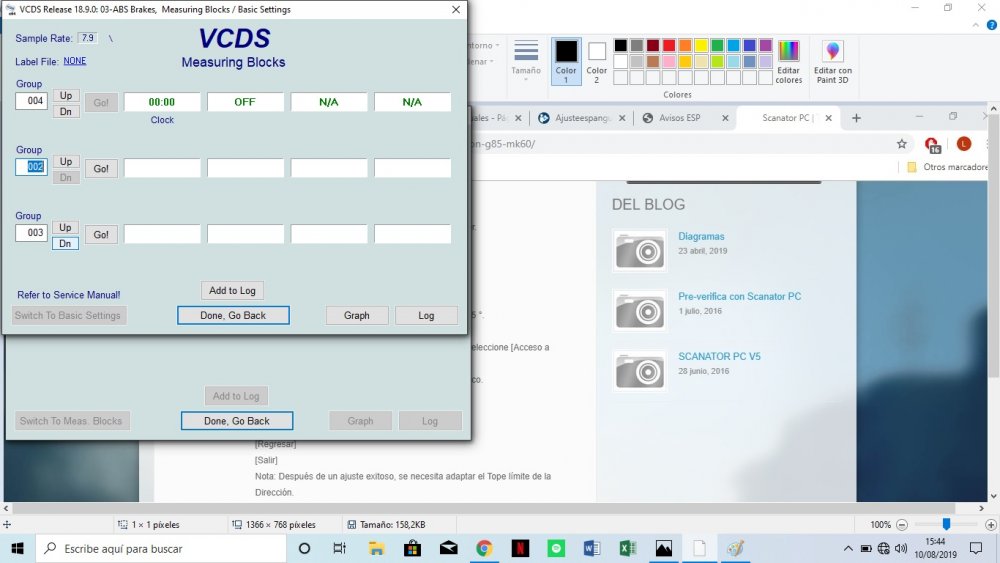Open File Explorer from taskbar

376,548
